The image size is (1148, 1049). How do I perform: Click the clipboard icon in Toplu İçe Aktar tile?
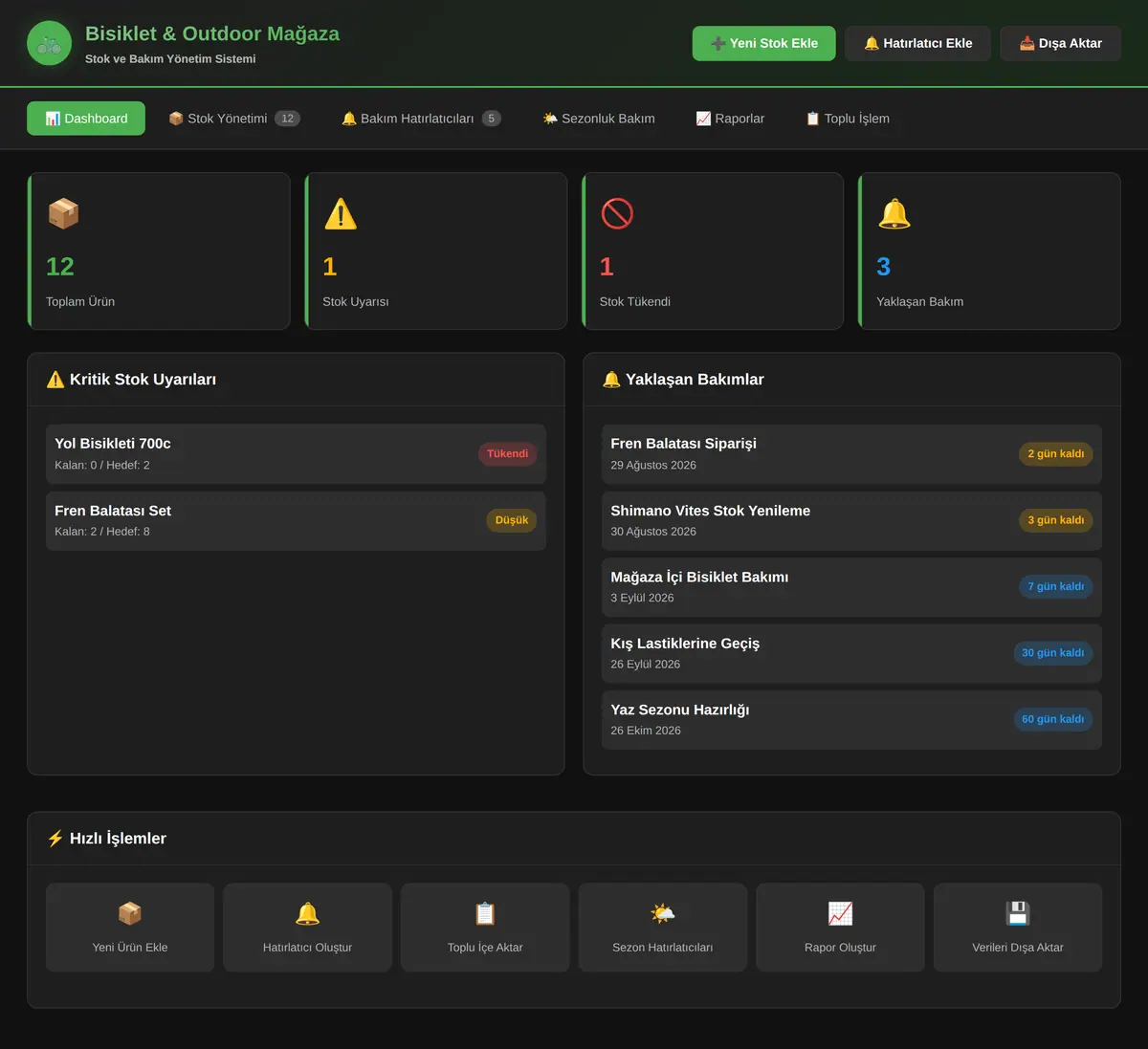(485, 913)
